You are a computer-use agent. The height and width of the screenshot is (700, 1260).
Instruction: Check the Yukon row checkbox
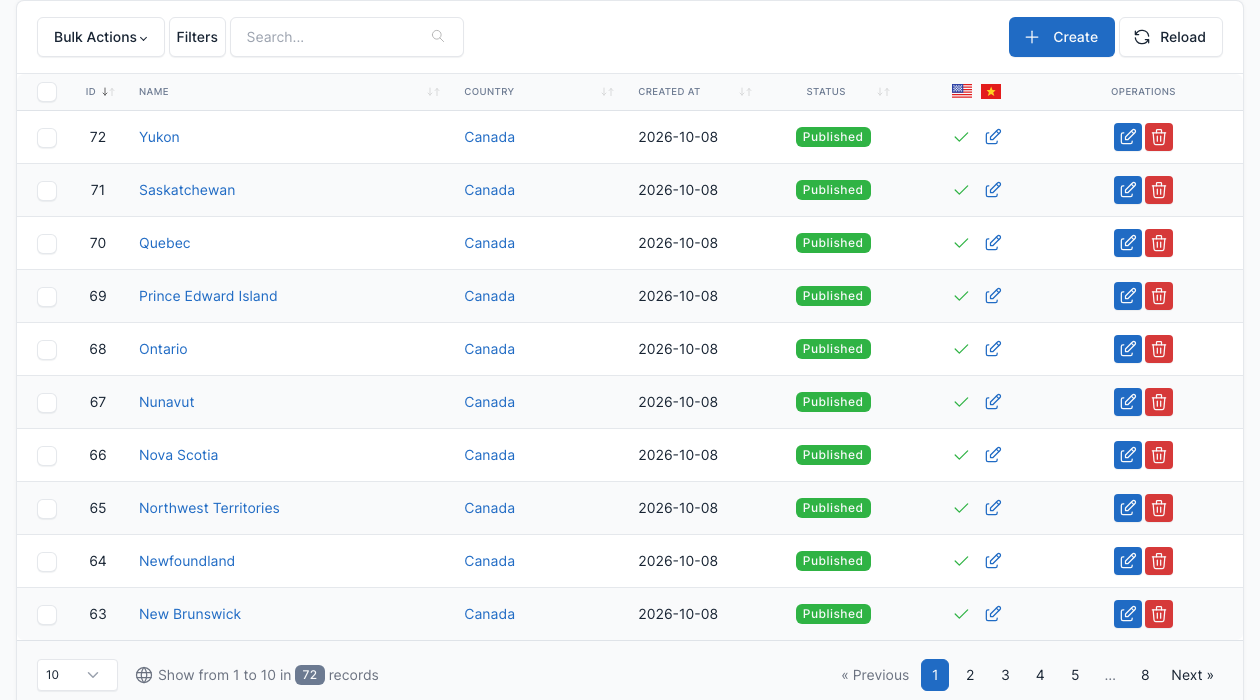point(47,138)
